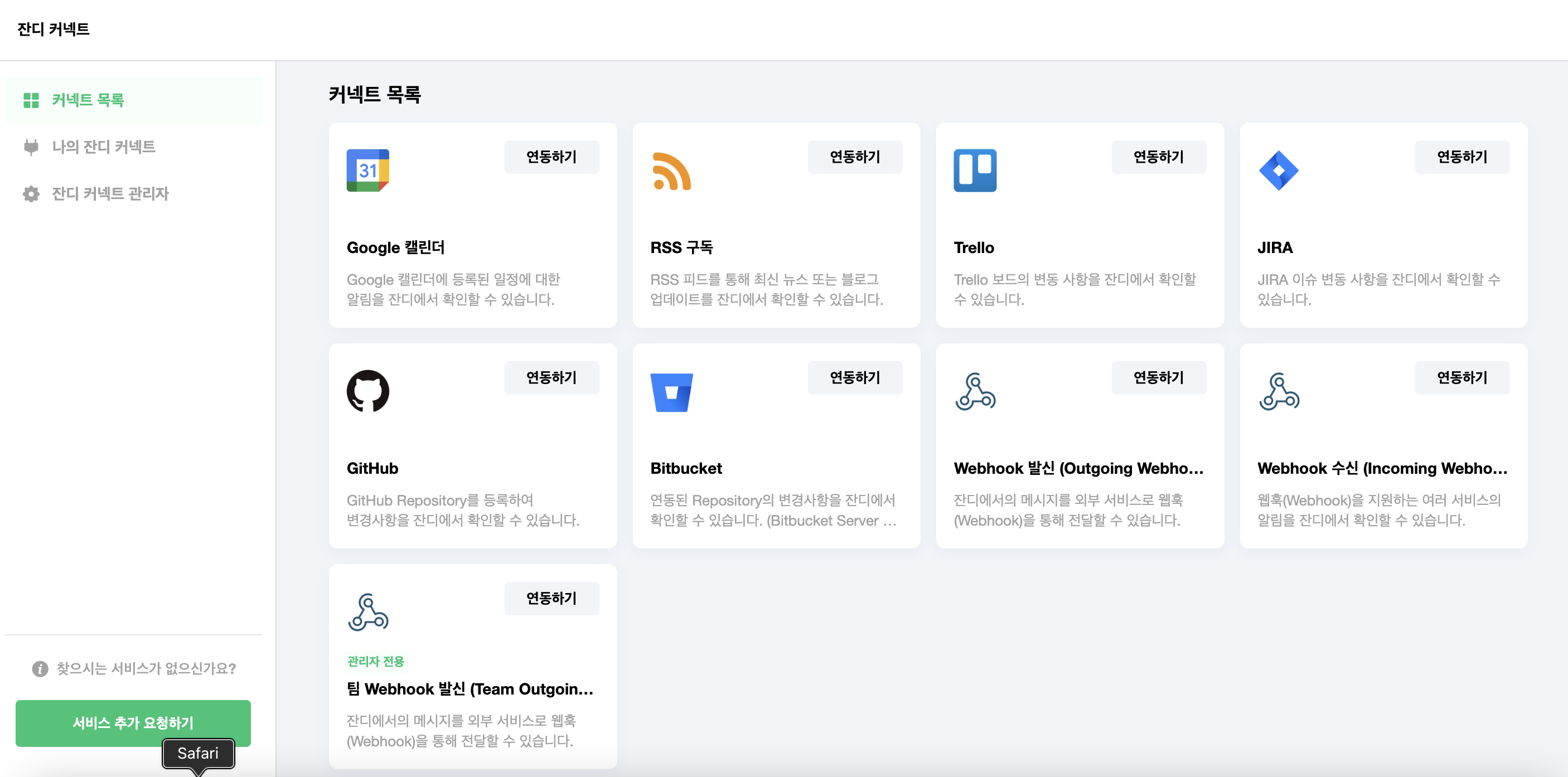Open 잔디 커넥트 관리자 settings menu
Viewport: 1568px width, 777px height.
click(x=109, y=193)
